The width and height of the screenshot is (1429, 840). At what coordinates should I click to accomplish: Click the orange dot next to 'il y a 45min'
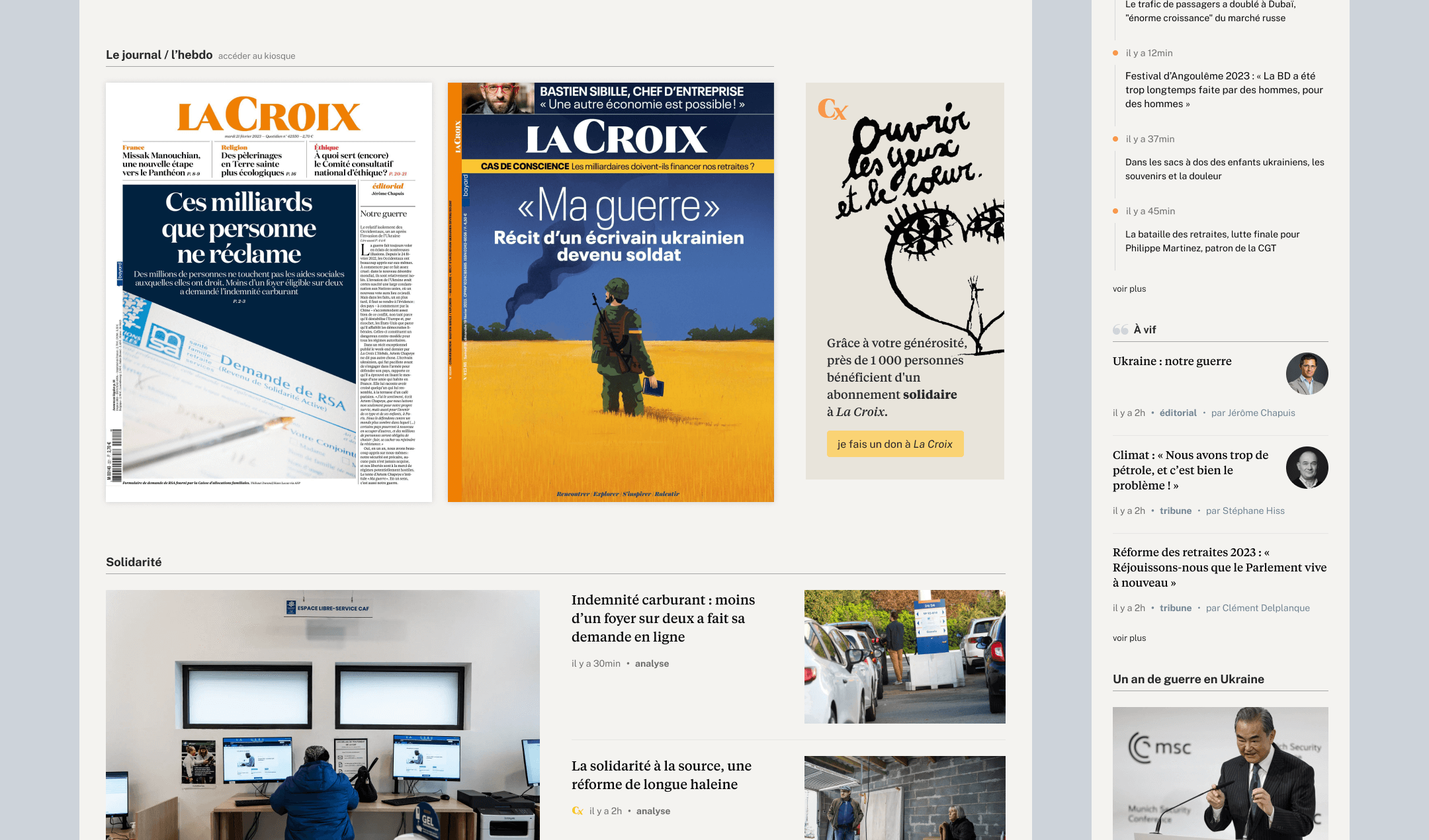coord(1115,211)
